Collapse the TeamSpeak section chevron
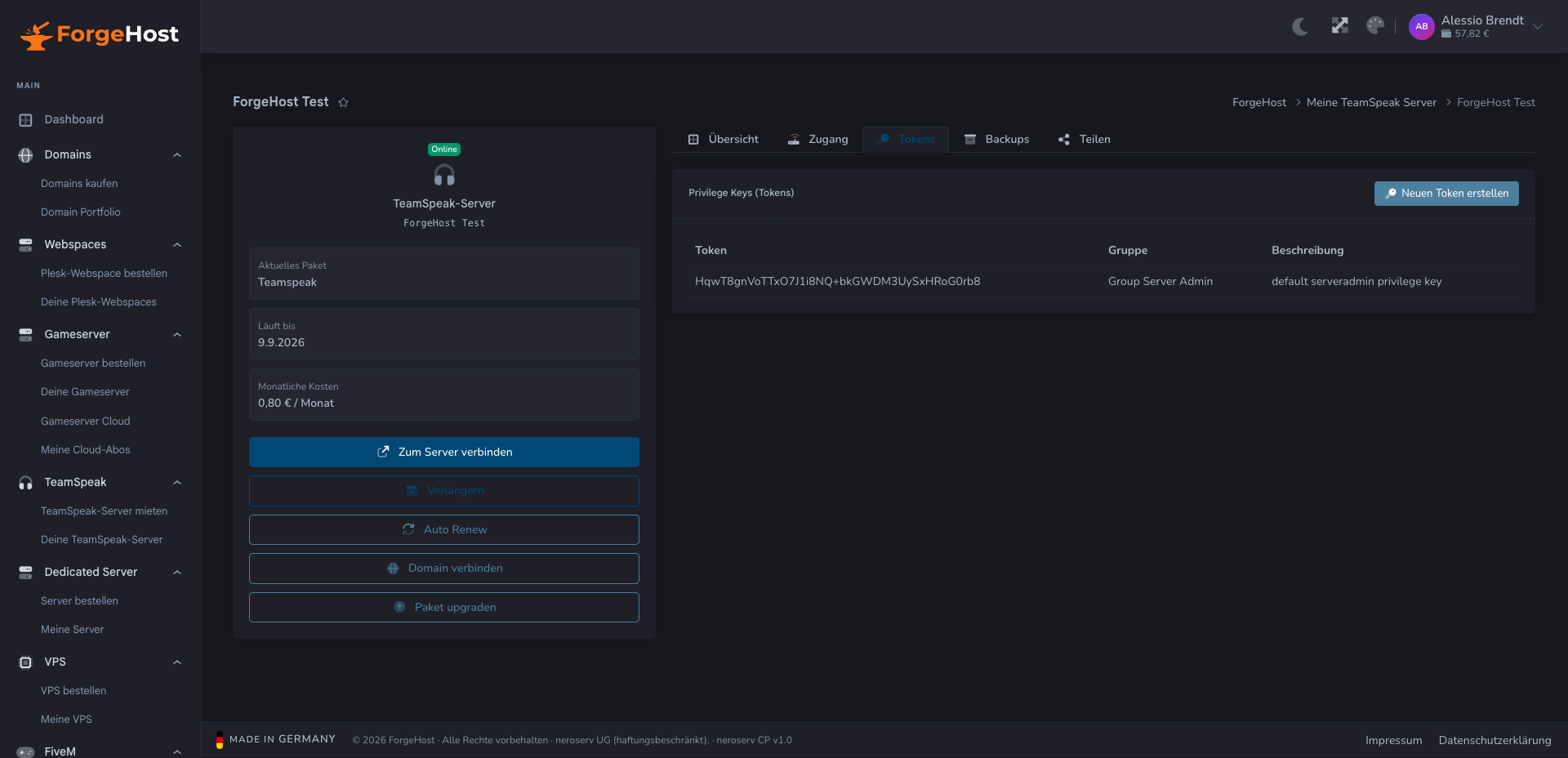The image size is (1568, 758). tap(177, 483)
